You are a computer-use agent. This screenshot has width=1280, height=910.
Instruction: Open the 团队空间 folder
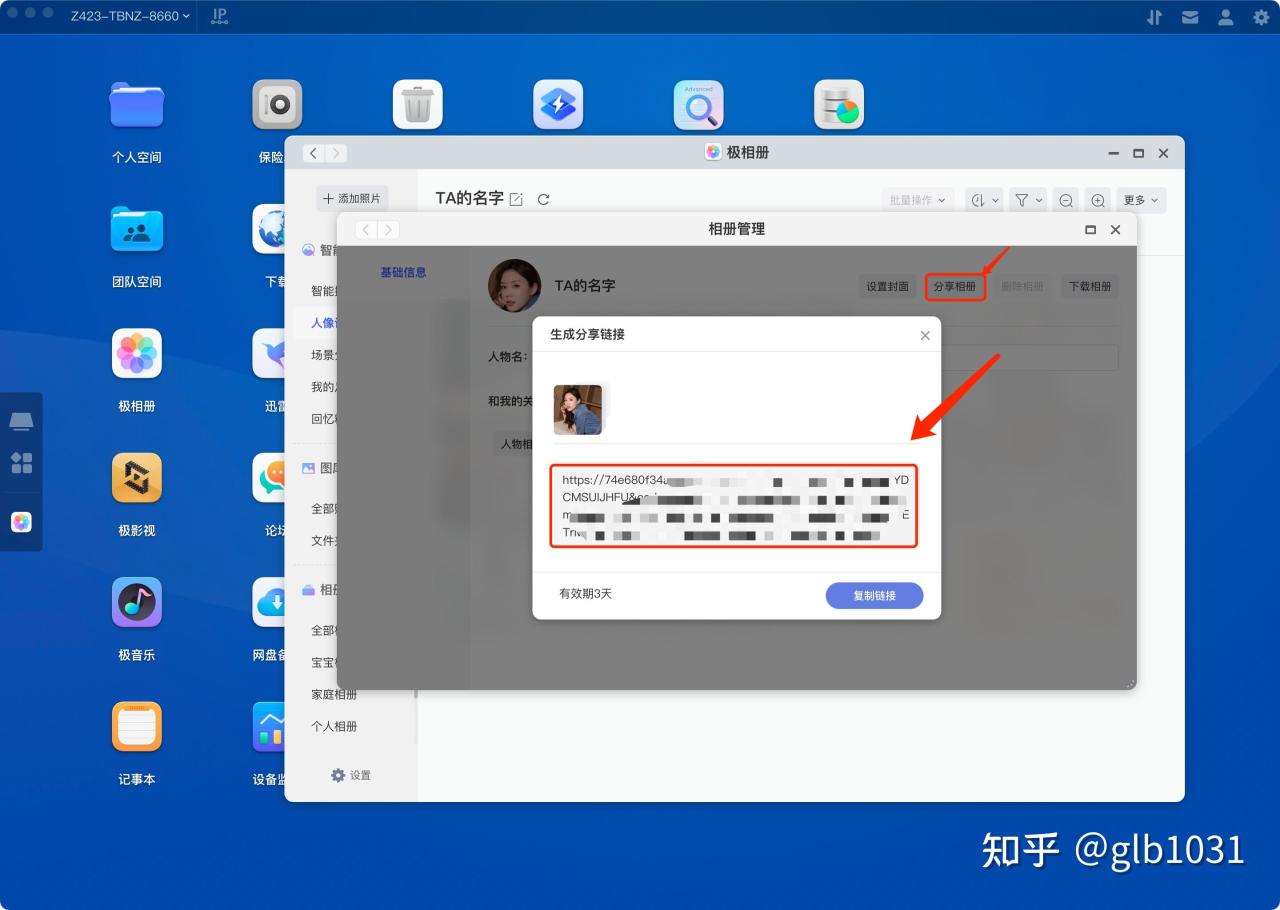(x=136, y=228)
